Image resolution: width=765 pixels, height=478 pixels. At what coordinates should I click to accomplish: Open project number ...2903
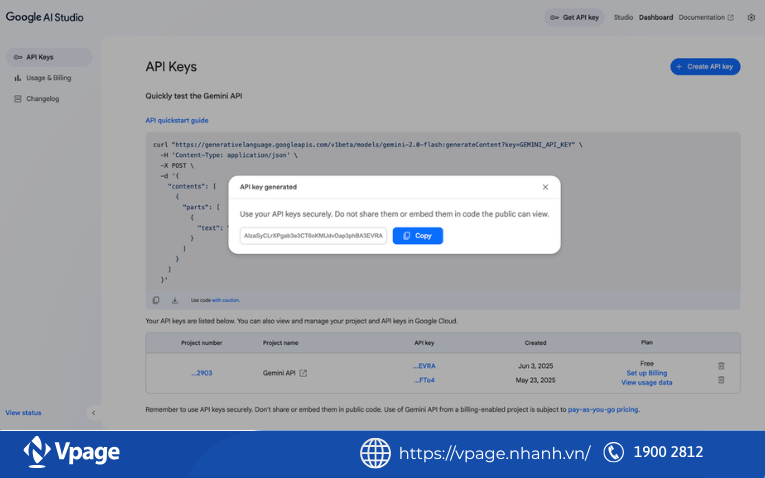tap(201, 373)
